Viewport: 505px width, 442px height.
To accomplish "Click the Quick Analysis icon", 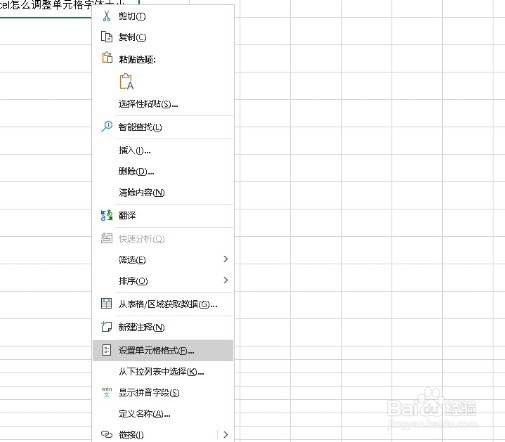I will pyautogui.click(x=107, y=238).
